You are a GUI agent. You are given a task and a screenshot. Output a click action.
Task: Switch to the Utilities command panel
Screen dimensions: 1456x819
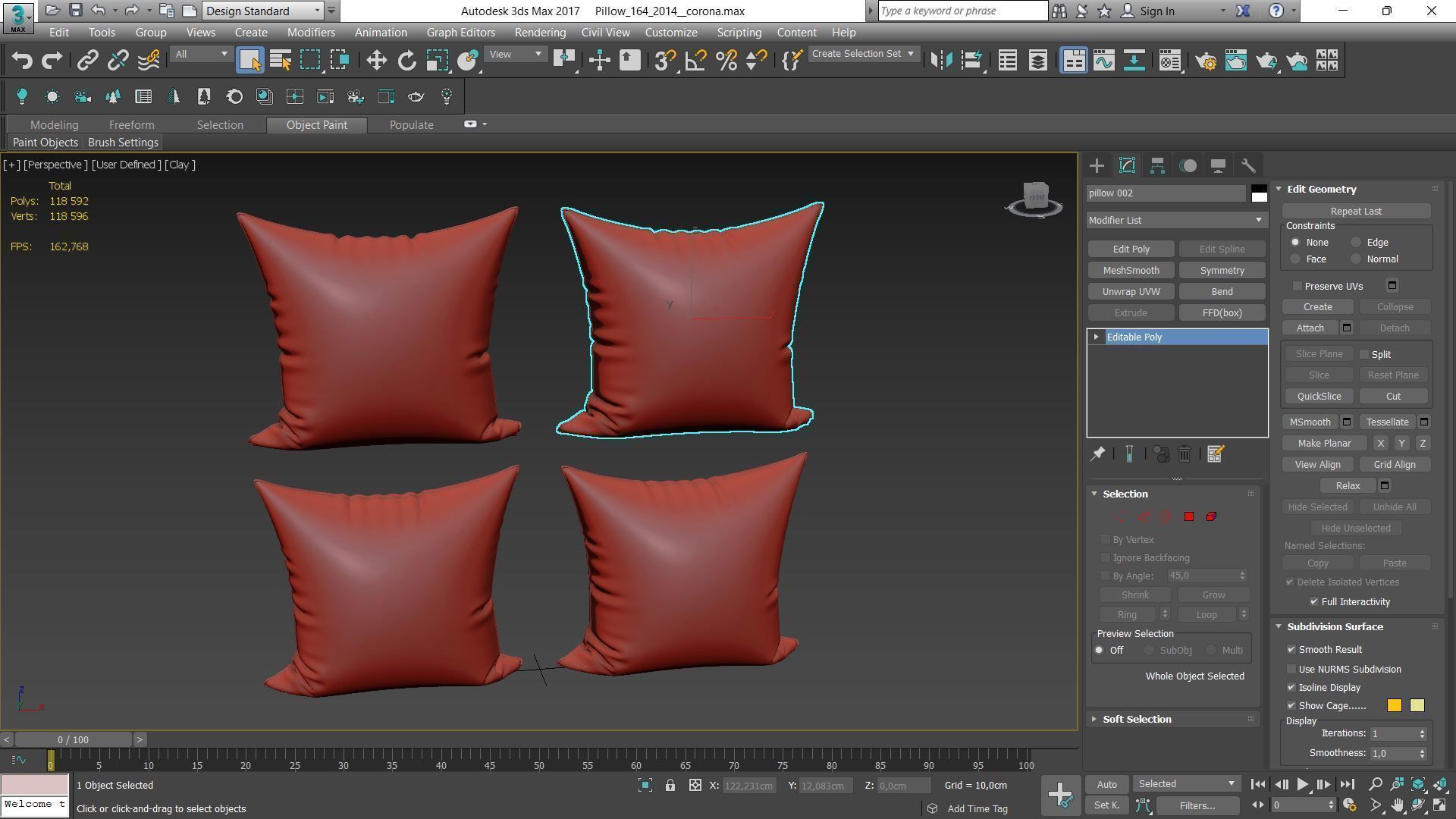click(x=1248, y=166)
